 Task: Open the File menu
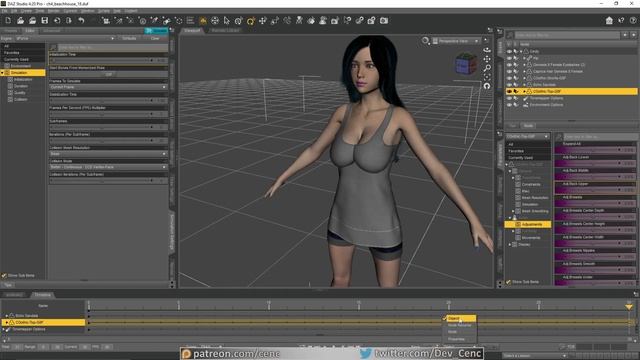pos(4,11)
